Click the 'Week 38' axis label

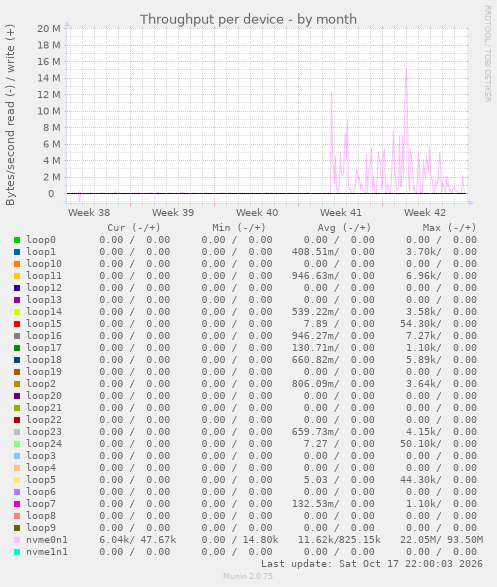[89, 213]
